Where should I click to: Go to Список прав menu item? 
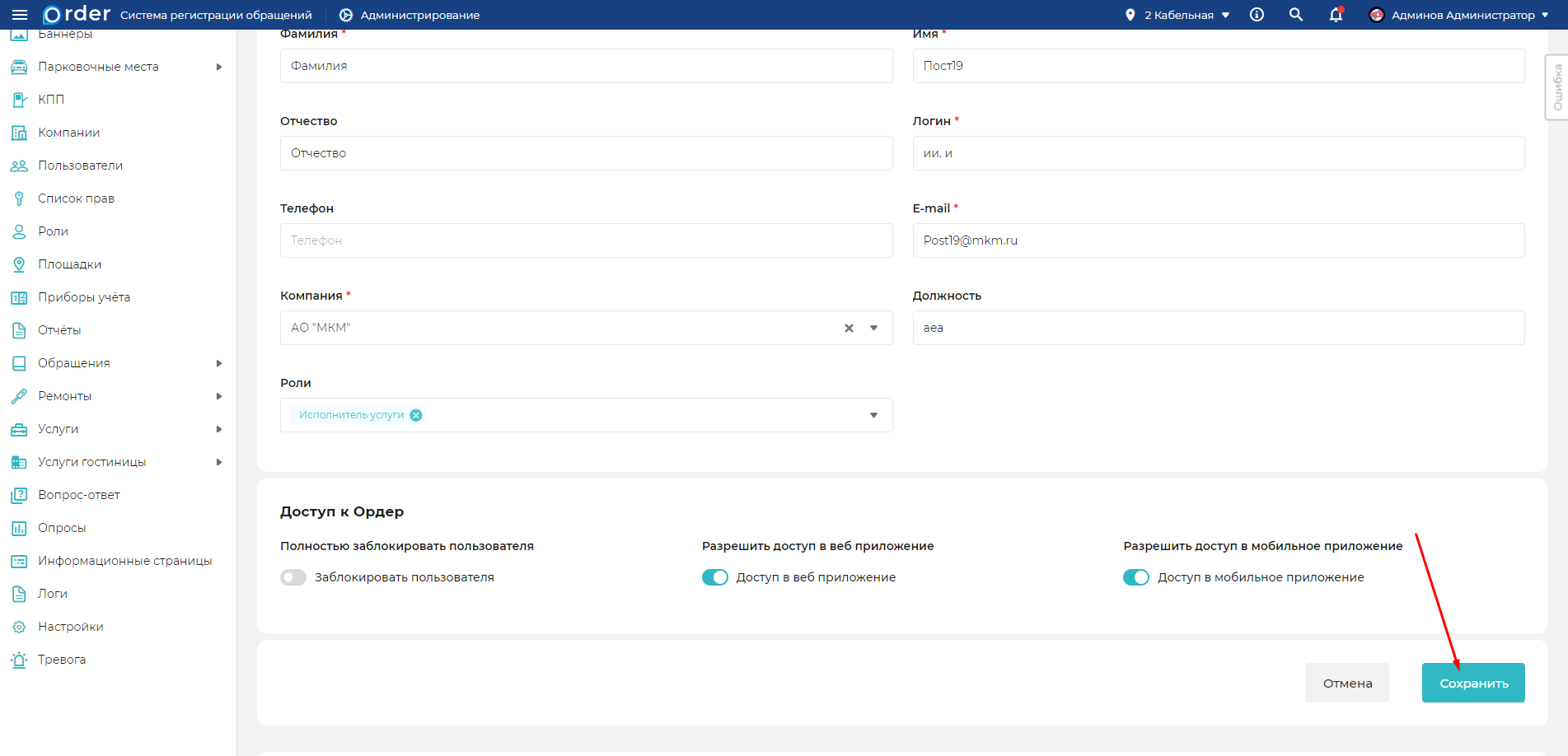coord(76,198)
